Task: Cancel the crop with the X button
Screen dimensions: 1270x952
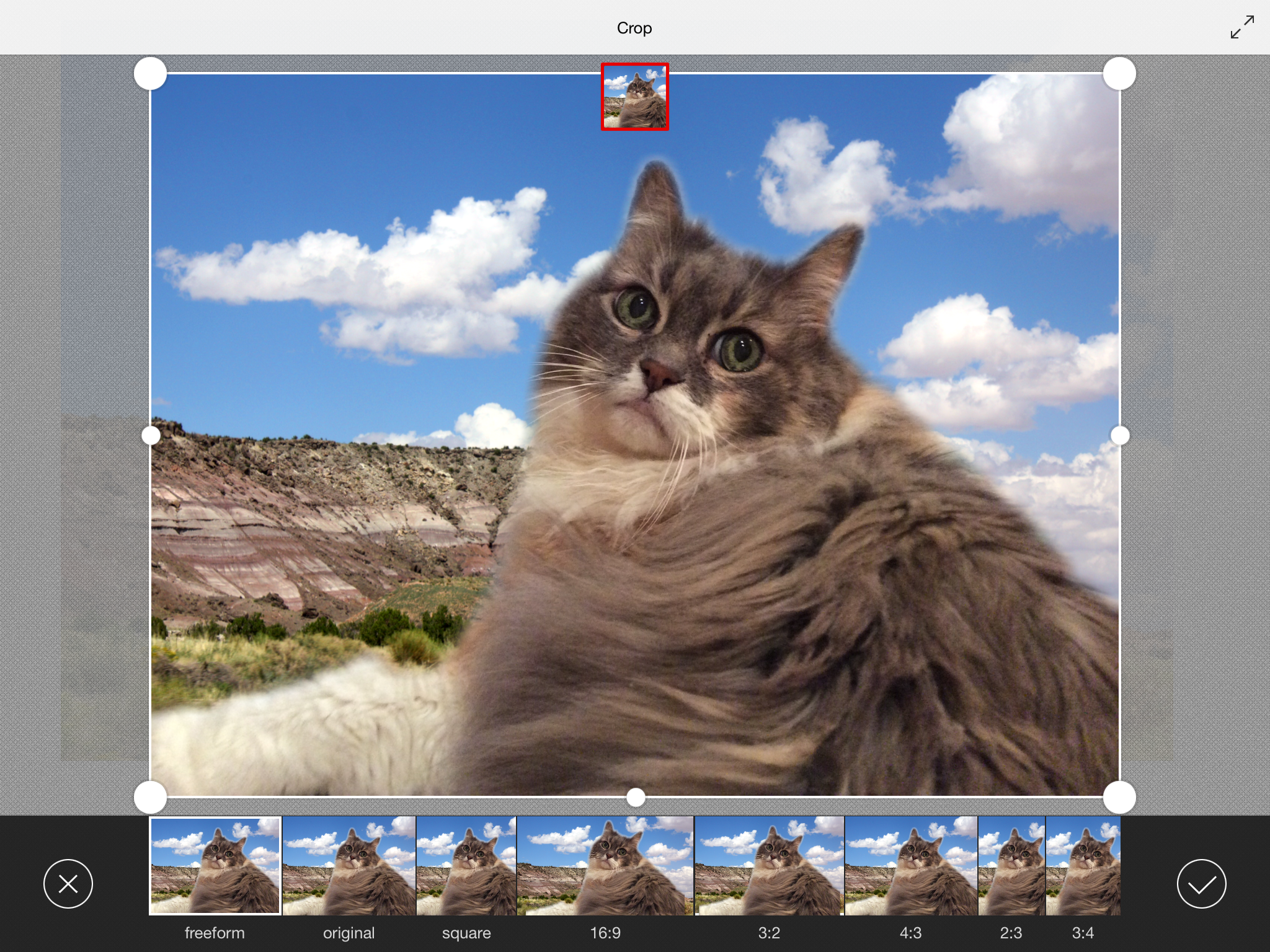Action: coord(68,884)
